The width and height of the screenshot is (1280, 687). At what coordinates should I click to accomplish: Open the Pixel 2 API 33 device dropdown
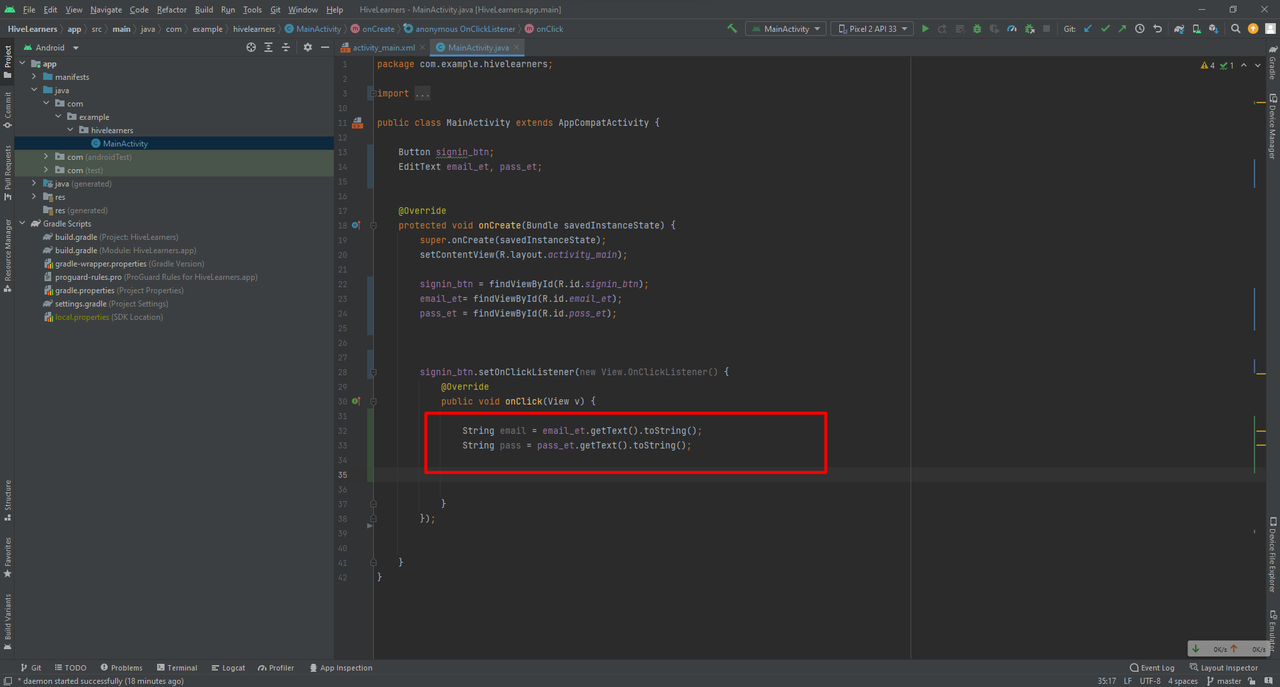coord(873,29)
